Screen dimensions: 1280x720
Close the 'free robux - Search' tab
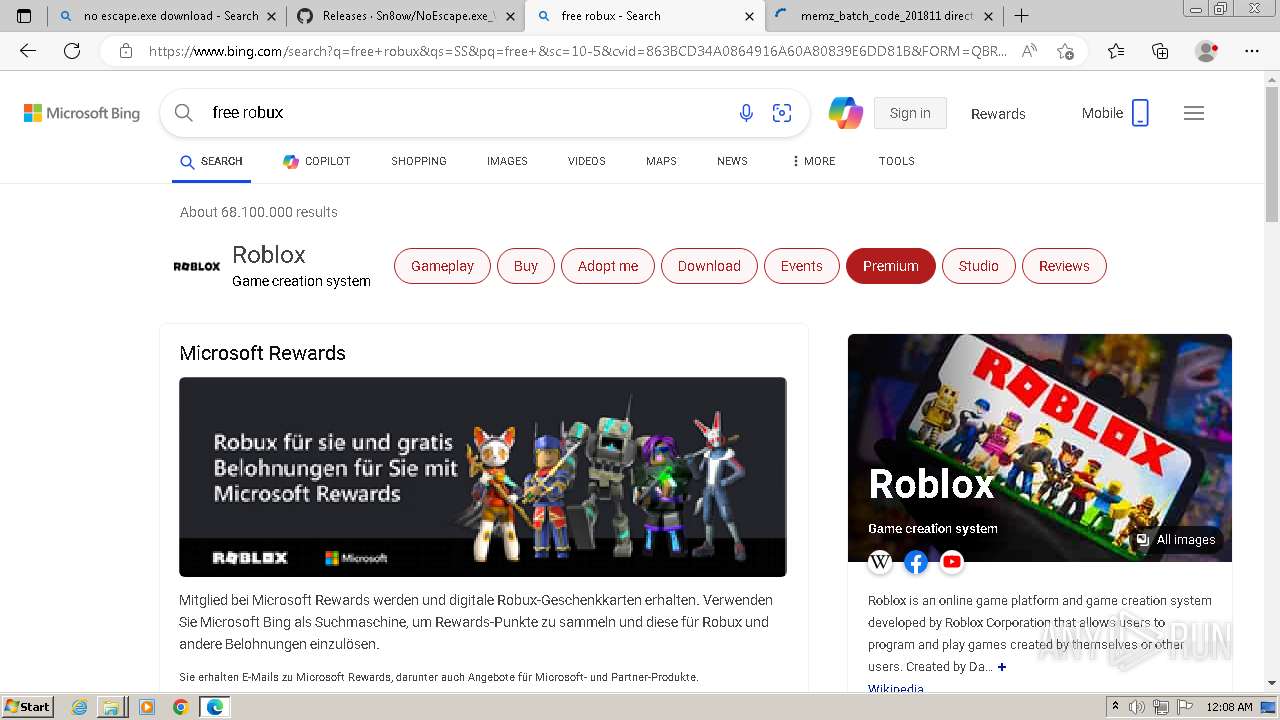(750, 16)
